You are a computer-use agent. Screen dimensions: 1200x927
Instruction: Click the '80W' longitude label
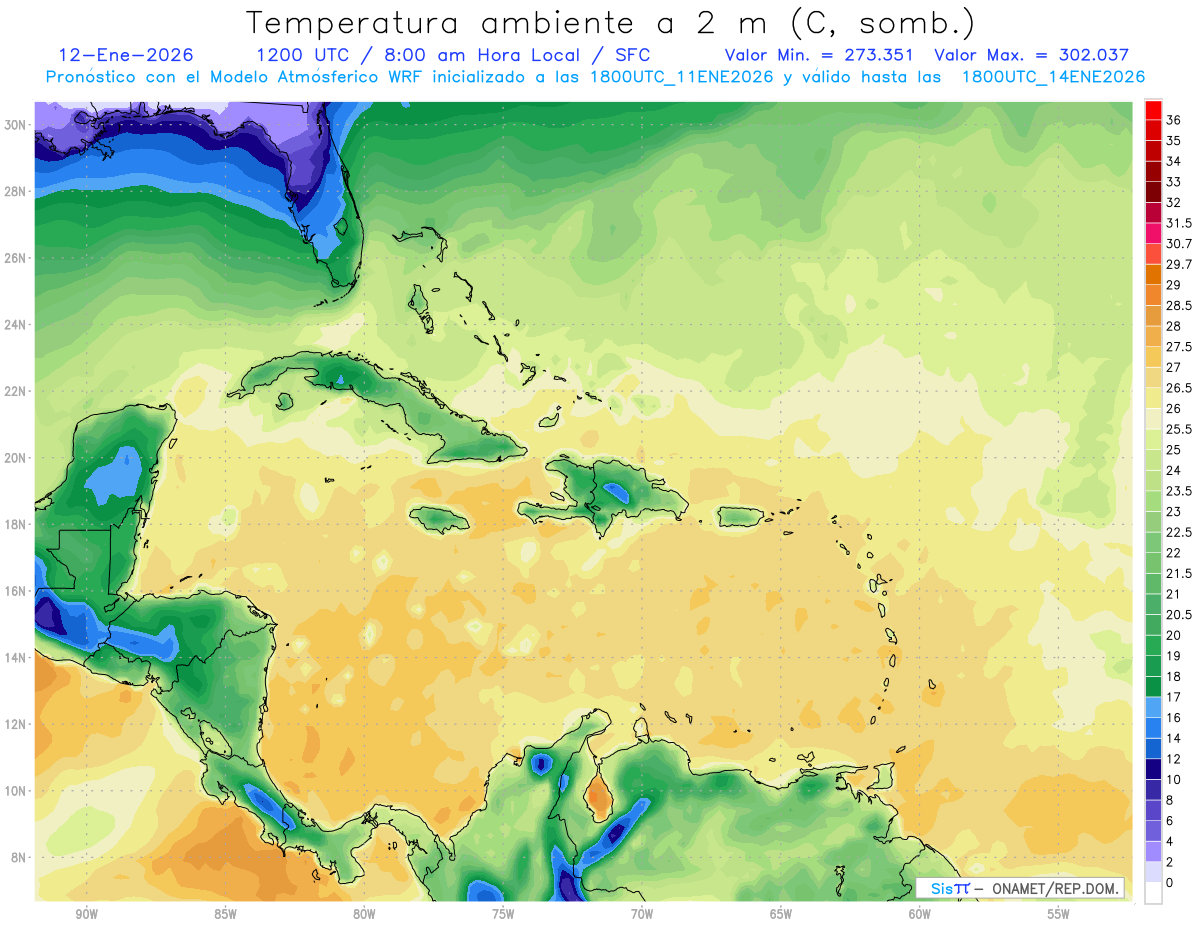click(x=364, y=914)
